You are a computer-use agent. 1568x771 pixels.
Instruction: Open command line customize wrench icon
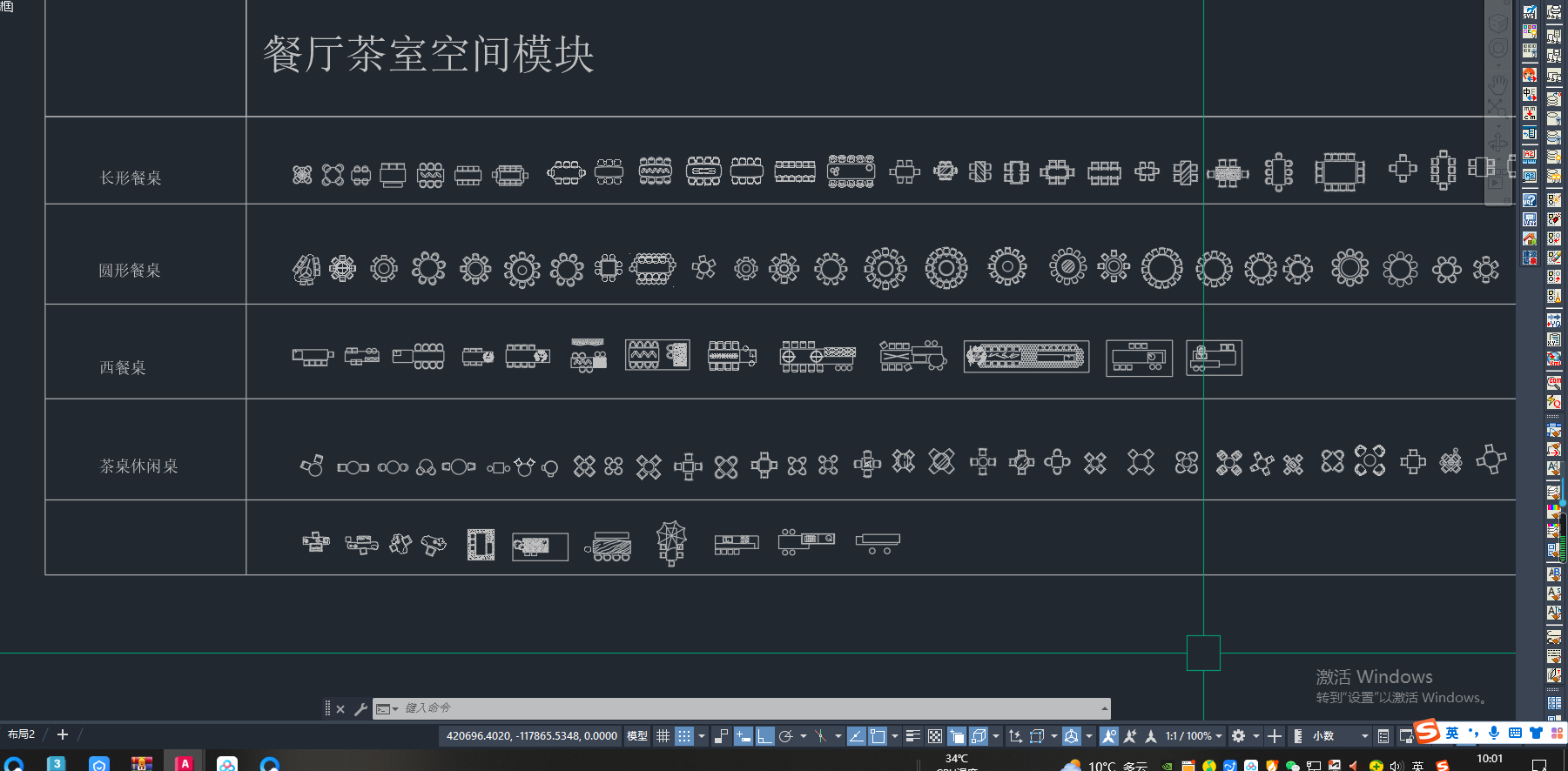point(360,709)
